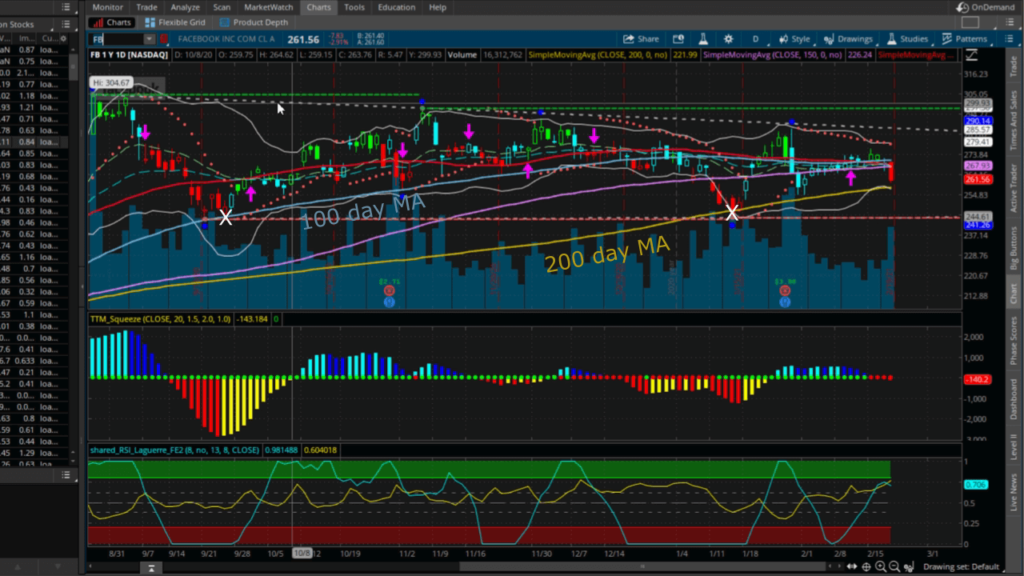Click the TTM_Squeeze study label
1024x576 pixels.
(x=160, y=319)
